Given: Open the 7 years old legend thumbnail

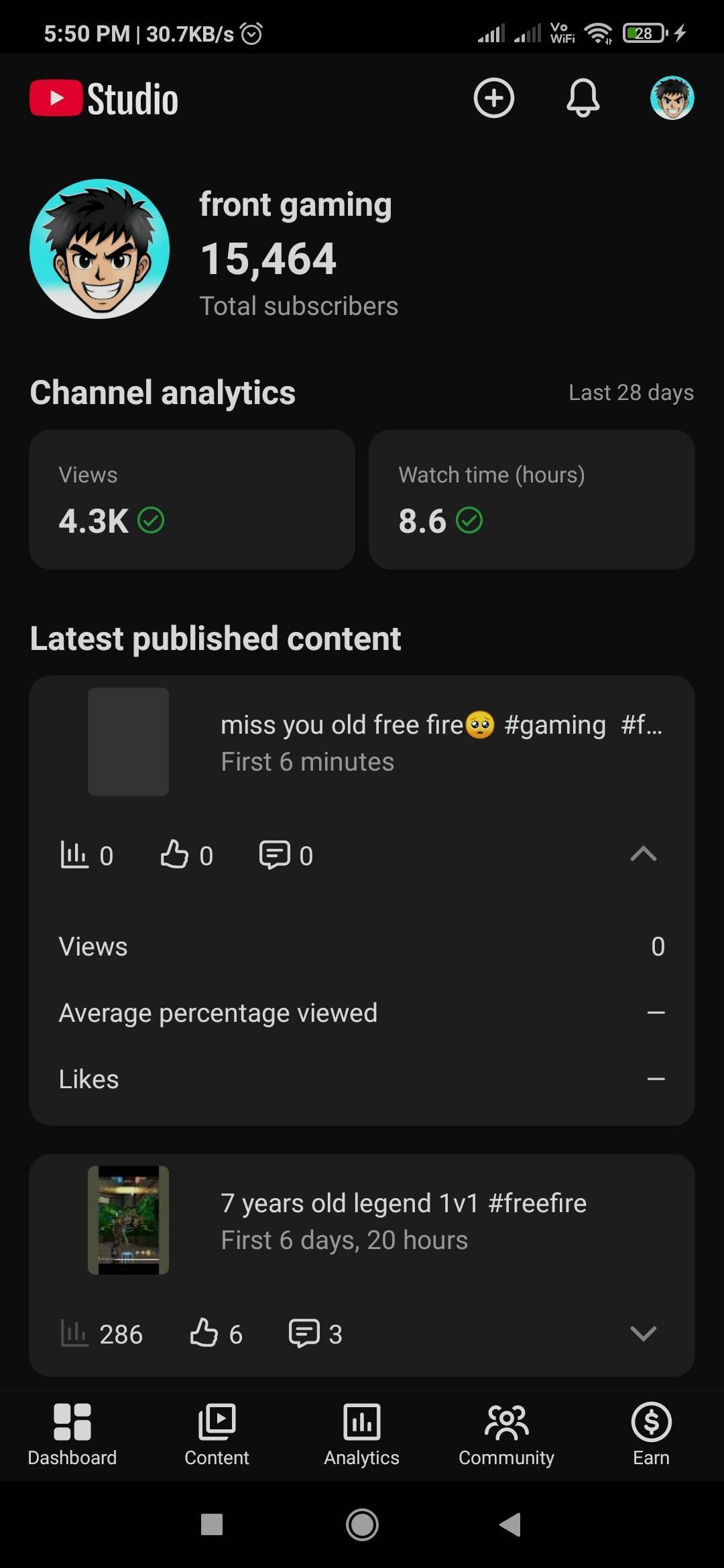Looking at the screenshot, I should pyautogui.click(x=128, y=1220).
